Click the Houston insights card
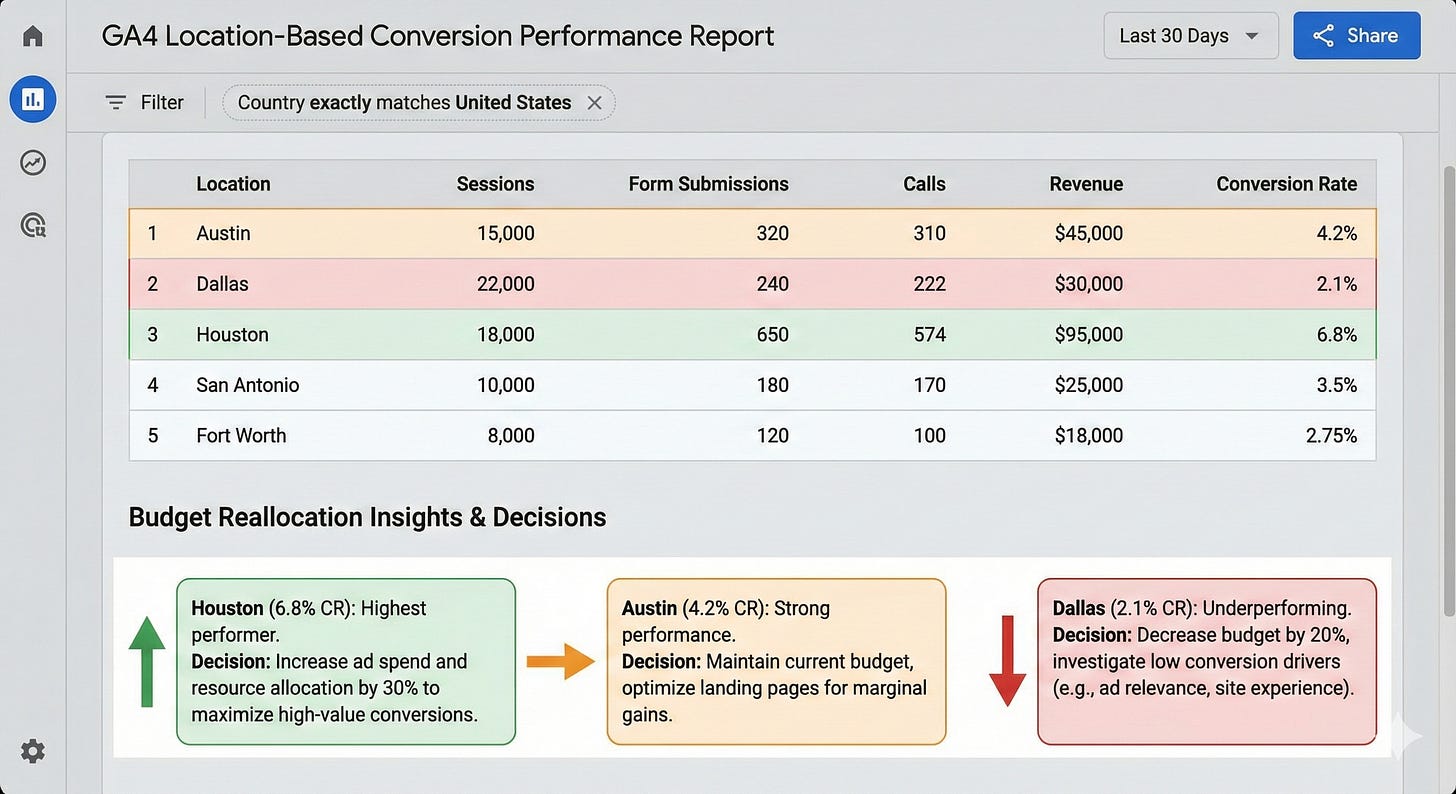 pyautogui.click(x=346, y=662)
